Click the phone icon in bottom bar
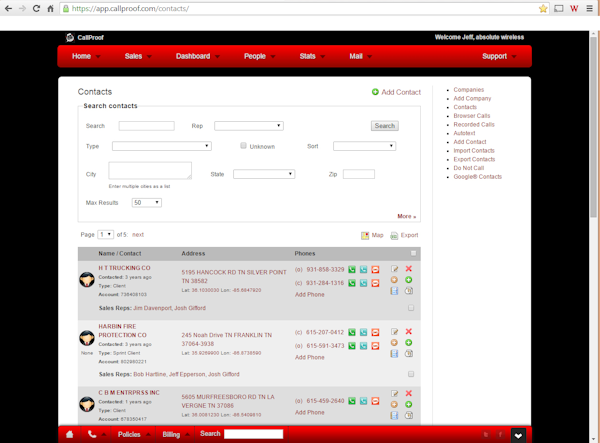Image resolution: width=600 pixels, height=443 pixels. (x=92, y=434)
